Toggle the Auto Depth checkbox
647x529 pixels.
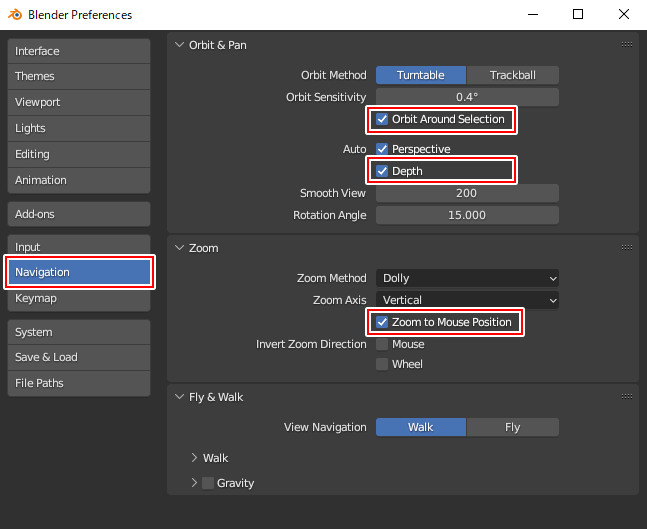click(x=382, y=171)
